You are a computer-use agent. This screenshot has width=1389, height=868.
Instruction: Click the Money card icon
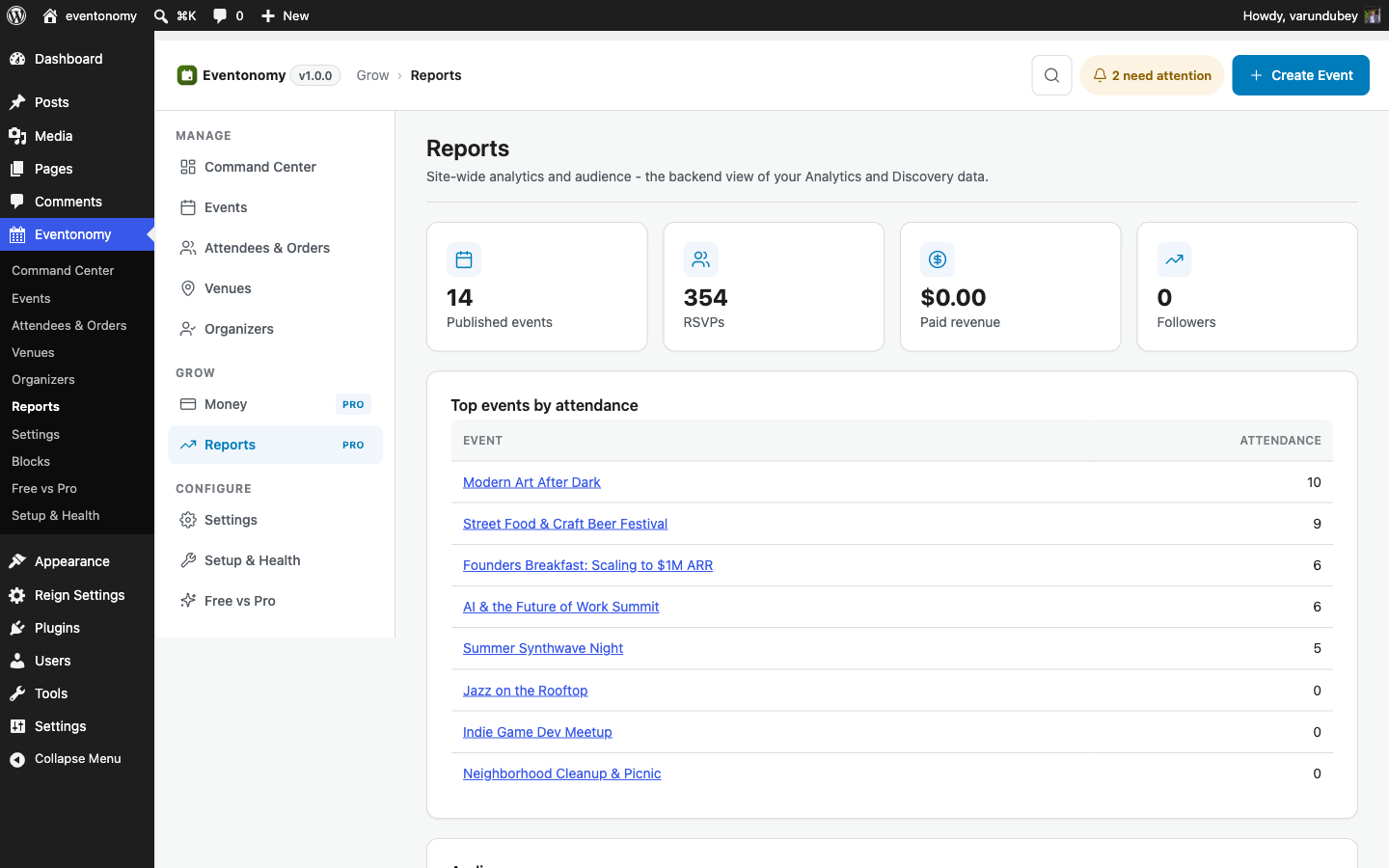pyautogui.click(x=188, y=404)
